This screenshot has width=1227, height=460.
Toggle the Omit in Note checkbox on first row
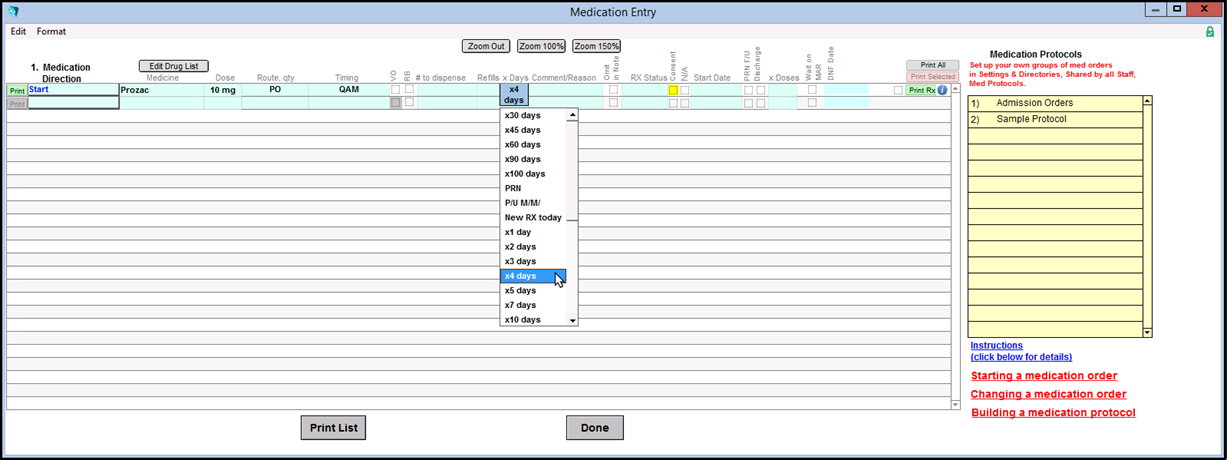click(613, 90)
